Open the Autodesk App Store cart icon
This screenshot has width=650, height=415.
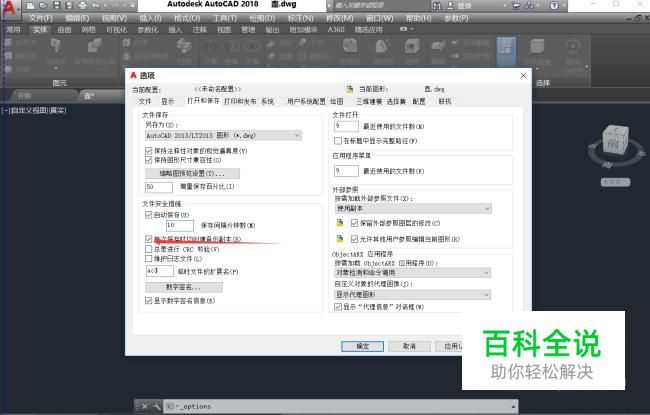point(516,5)
